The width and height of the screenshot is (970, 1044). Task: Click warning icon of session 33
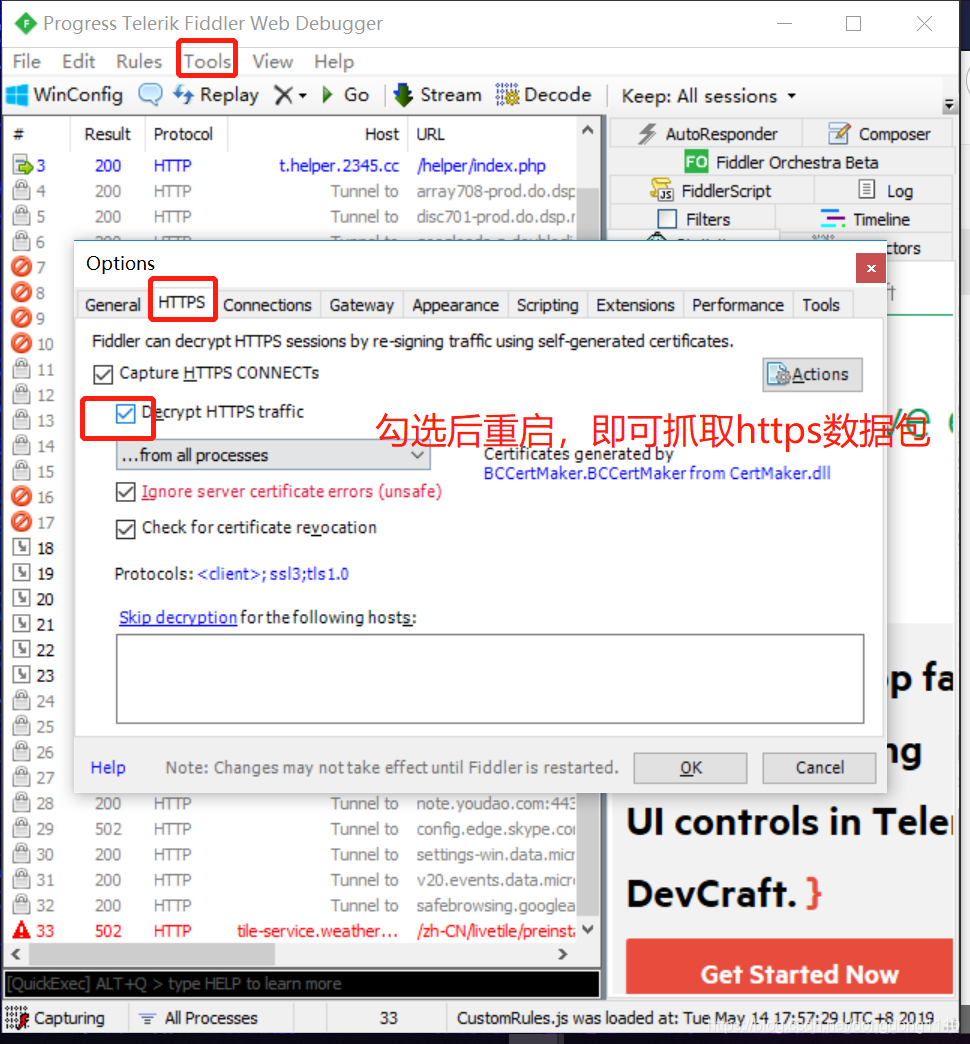(x=21, y=929)
